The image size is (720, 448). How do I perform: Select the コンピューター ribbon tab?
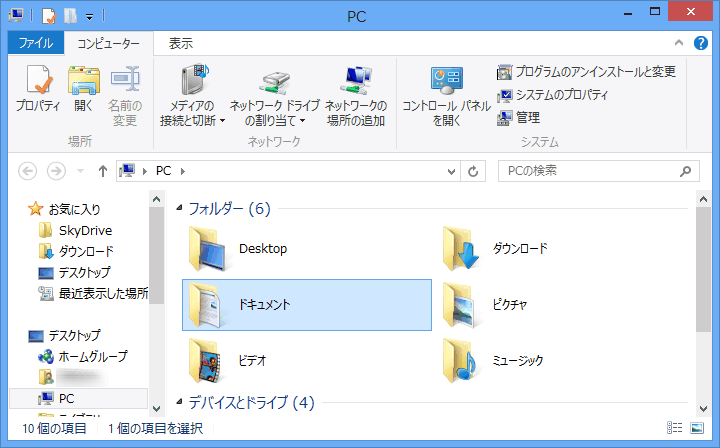[x=108, y=44]
